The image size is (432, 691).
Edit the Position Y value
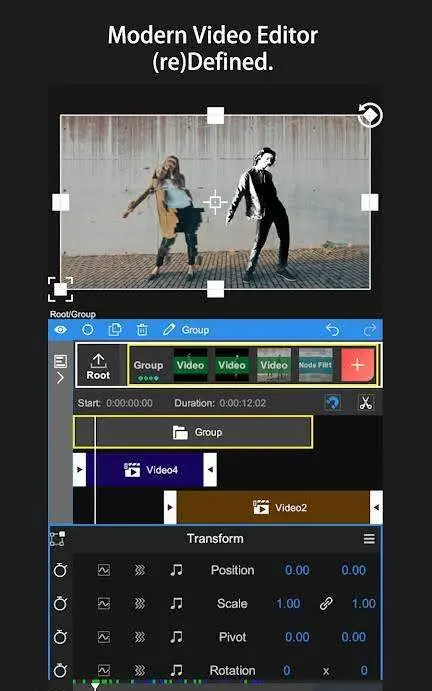[354, 570]
